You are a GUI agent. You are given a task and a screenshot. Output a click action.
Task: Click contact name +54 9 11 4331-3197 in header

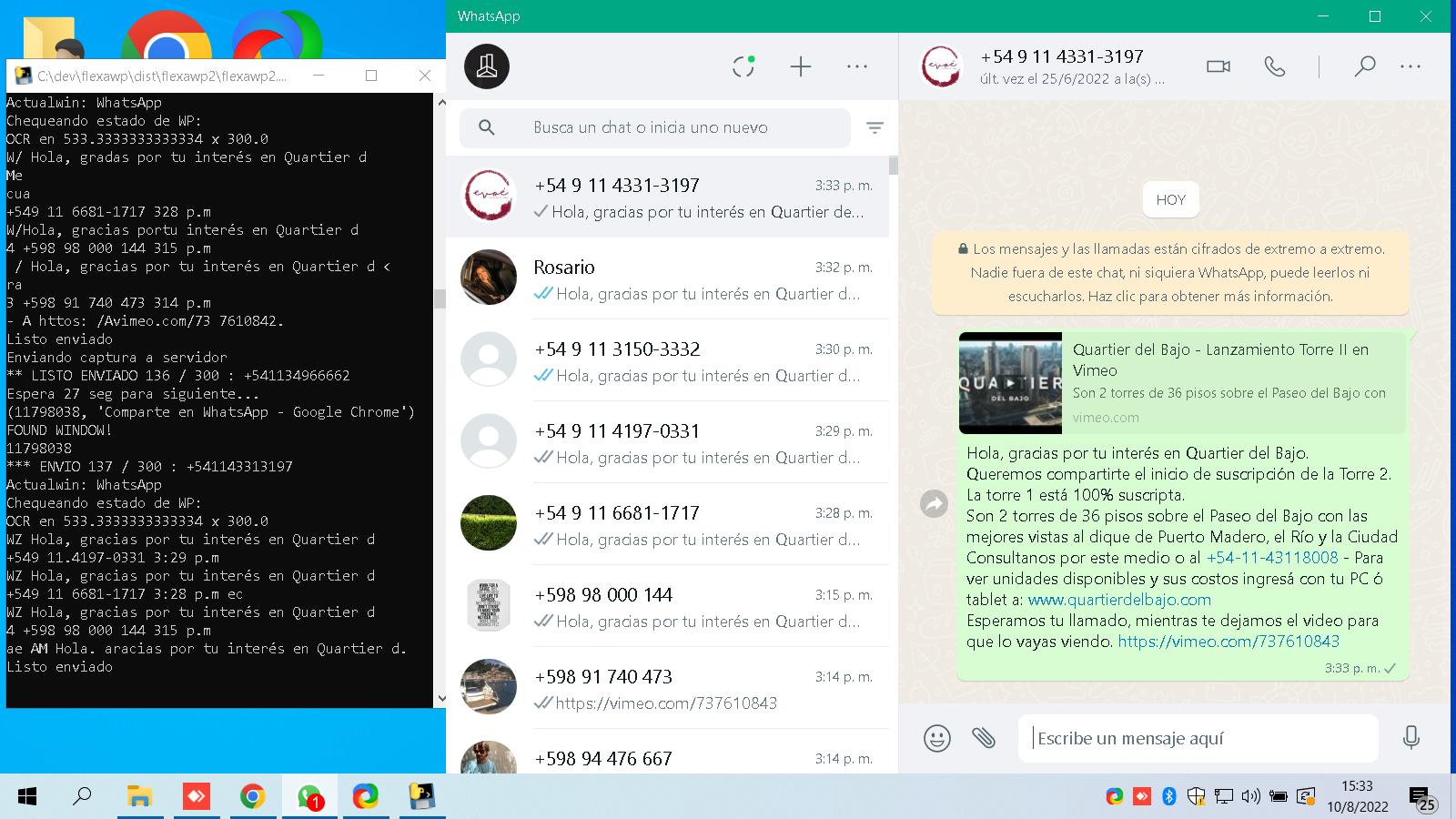point(1062,56)
